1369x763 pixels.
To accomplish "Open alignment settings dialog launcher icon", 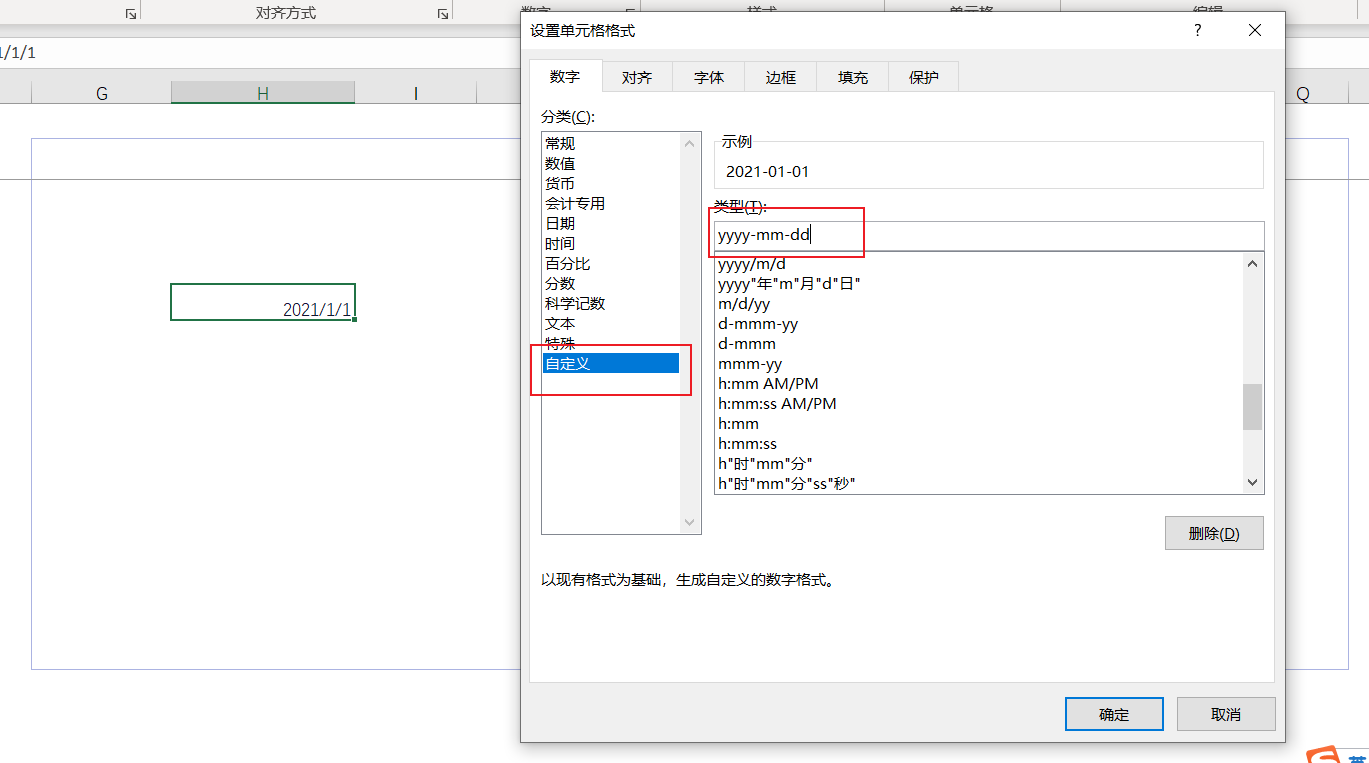I will pyautogui.click(x=442, y=14).
